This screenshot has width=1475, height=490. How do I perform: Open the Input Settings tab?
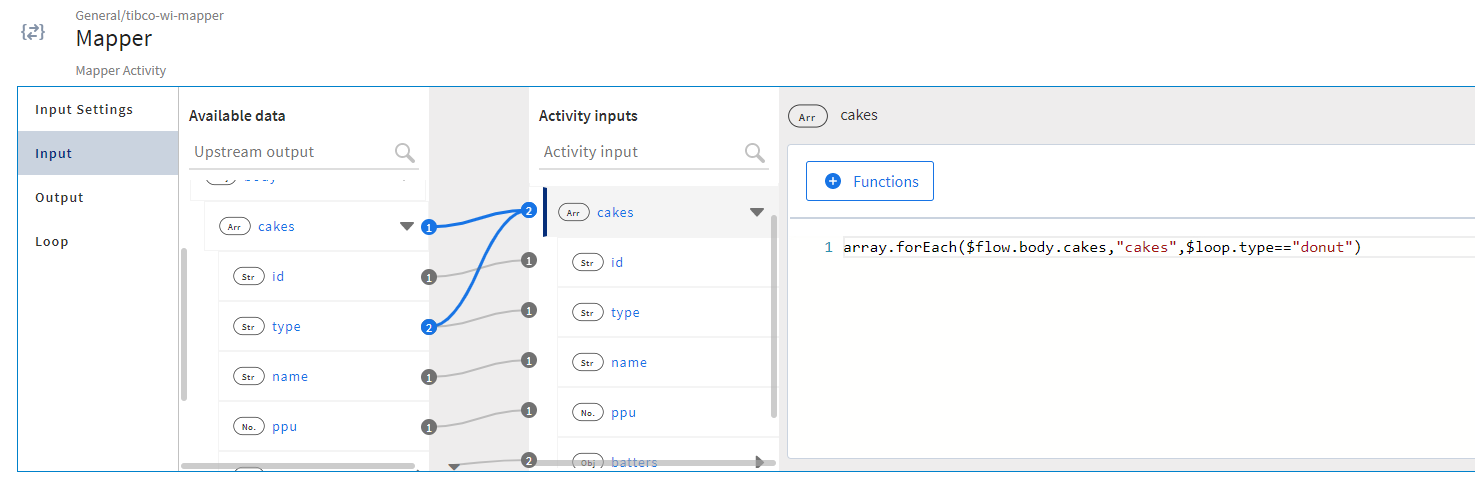point(84,109)
